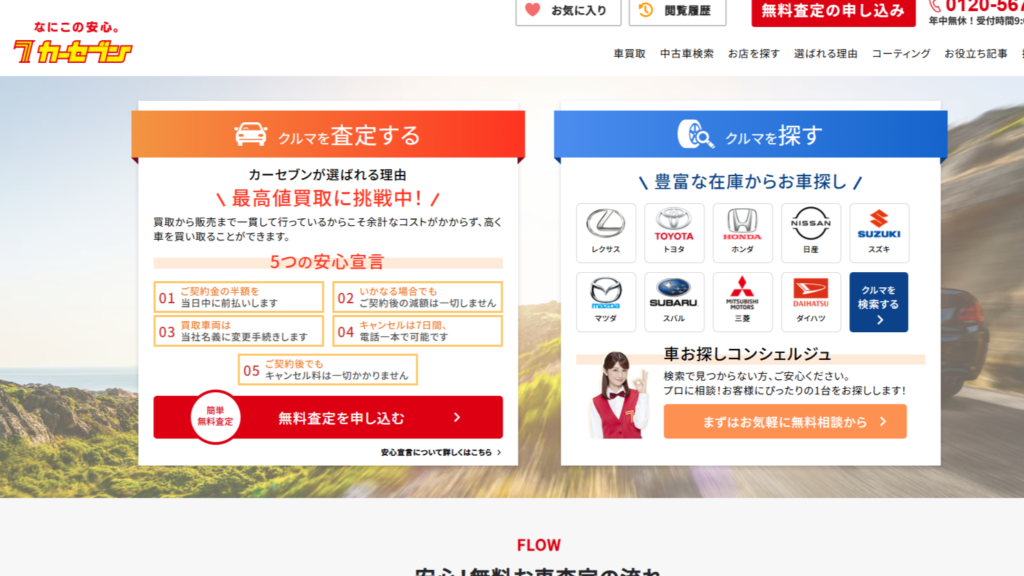The image size is (1024, 576).
Task: Open お気に入り favorites with heart icon
Action: [566, 11]
